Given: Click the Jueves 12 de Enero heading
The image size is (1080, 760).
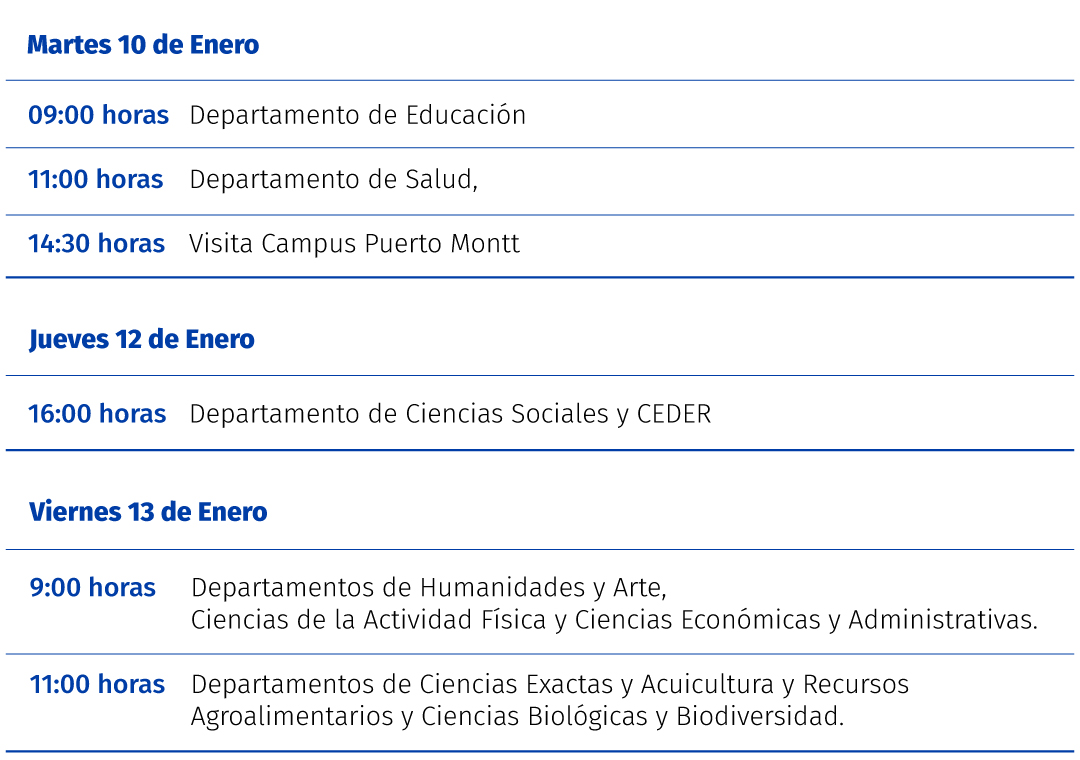Looking at the screenshot, I should 141,340.
